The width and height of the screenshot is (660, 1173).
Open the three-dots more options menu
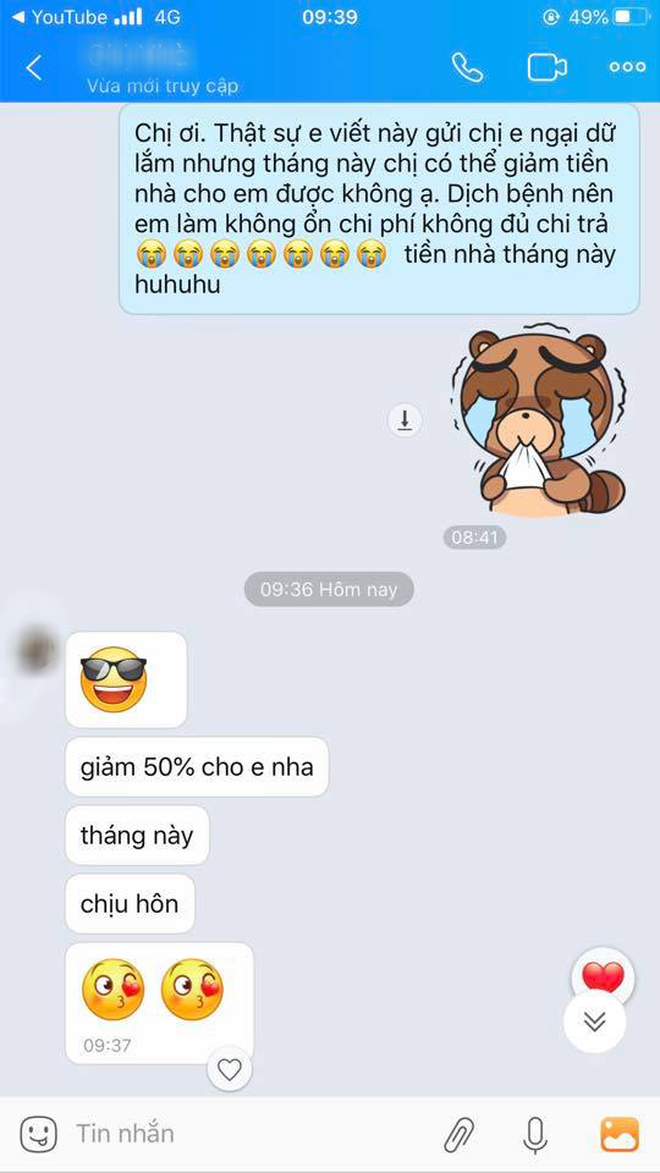(x=627, y=67)
